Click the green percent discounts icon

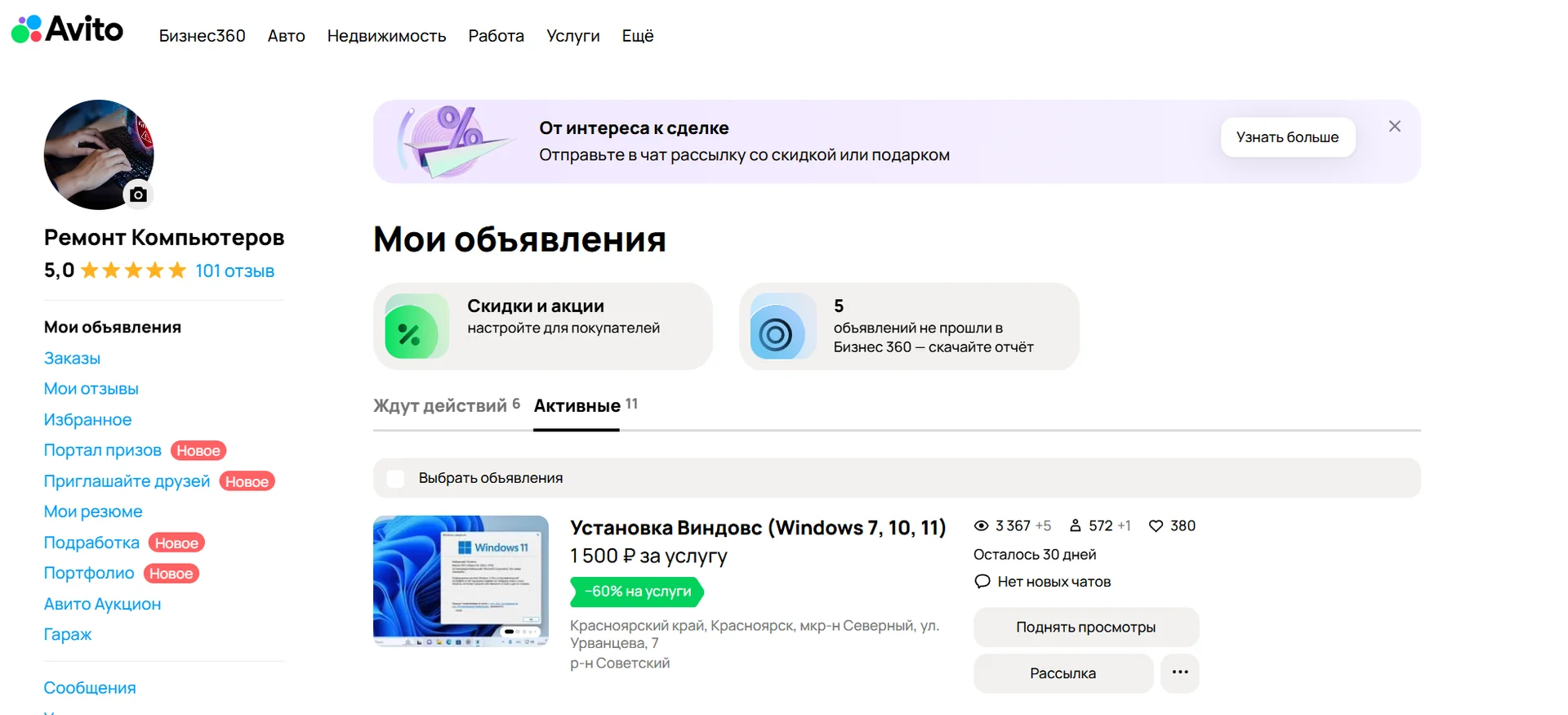coord(416,326)
